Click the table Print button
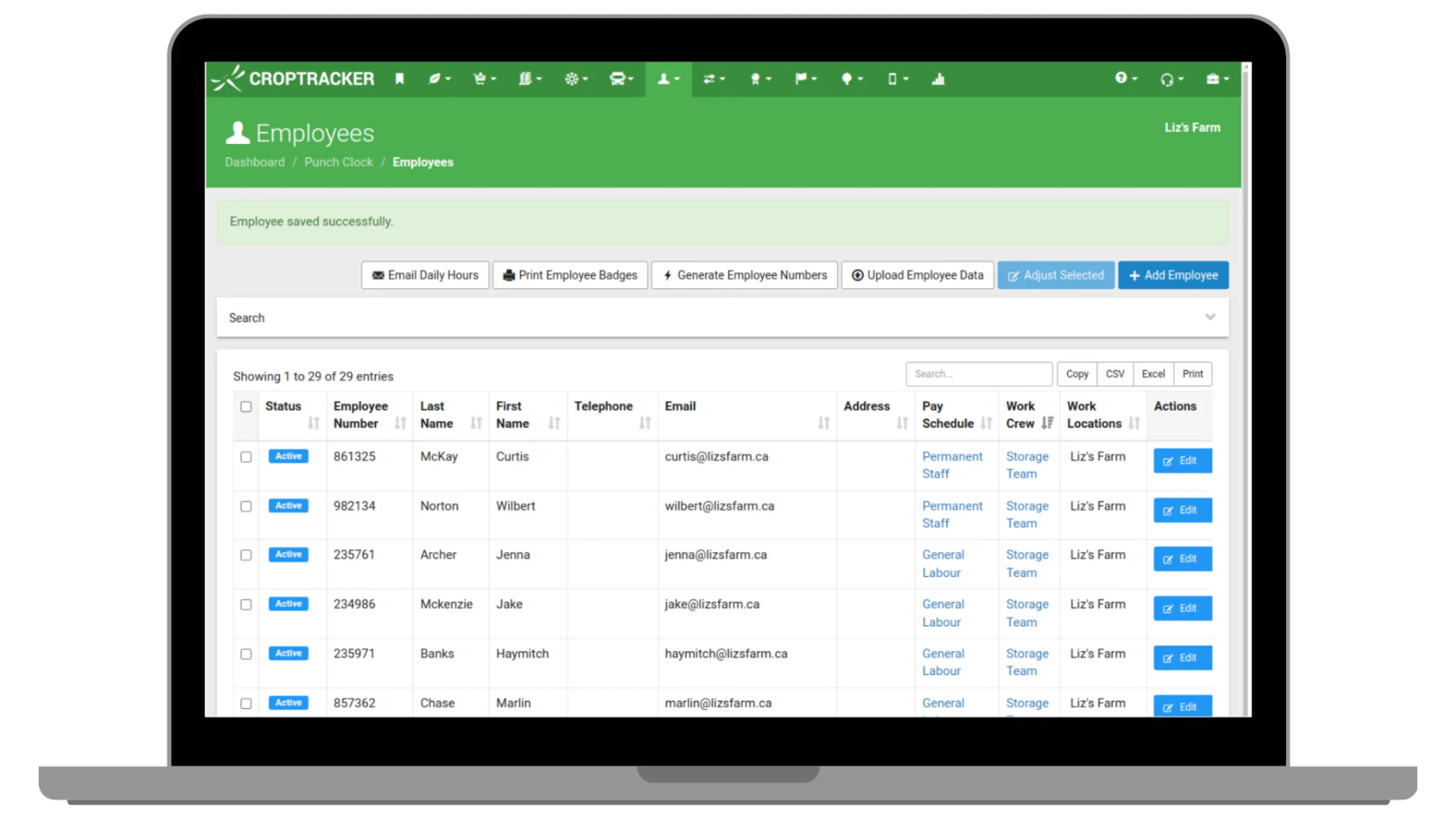 click(x=1193, y=374)
